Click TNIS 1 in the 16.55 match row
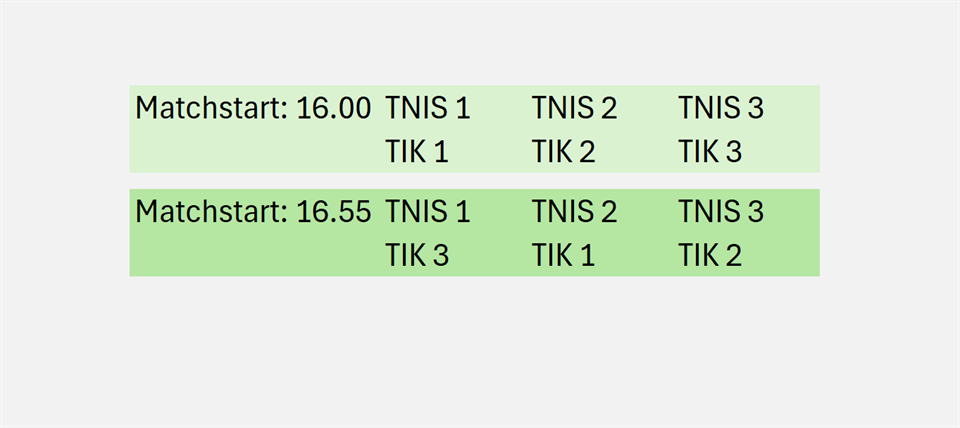The width and height of the screenshot is (960, 428). 427,211
